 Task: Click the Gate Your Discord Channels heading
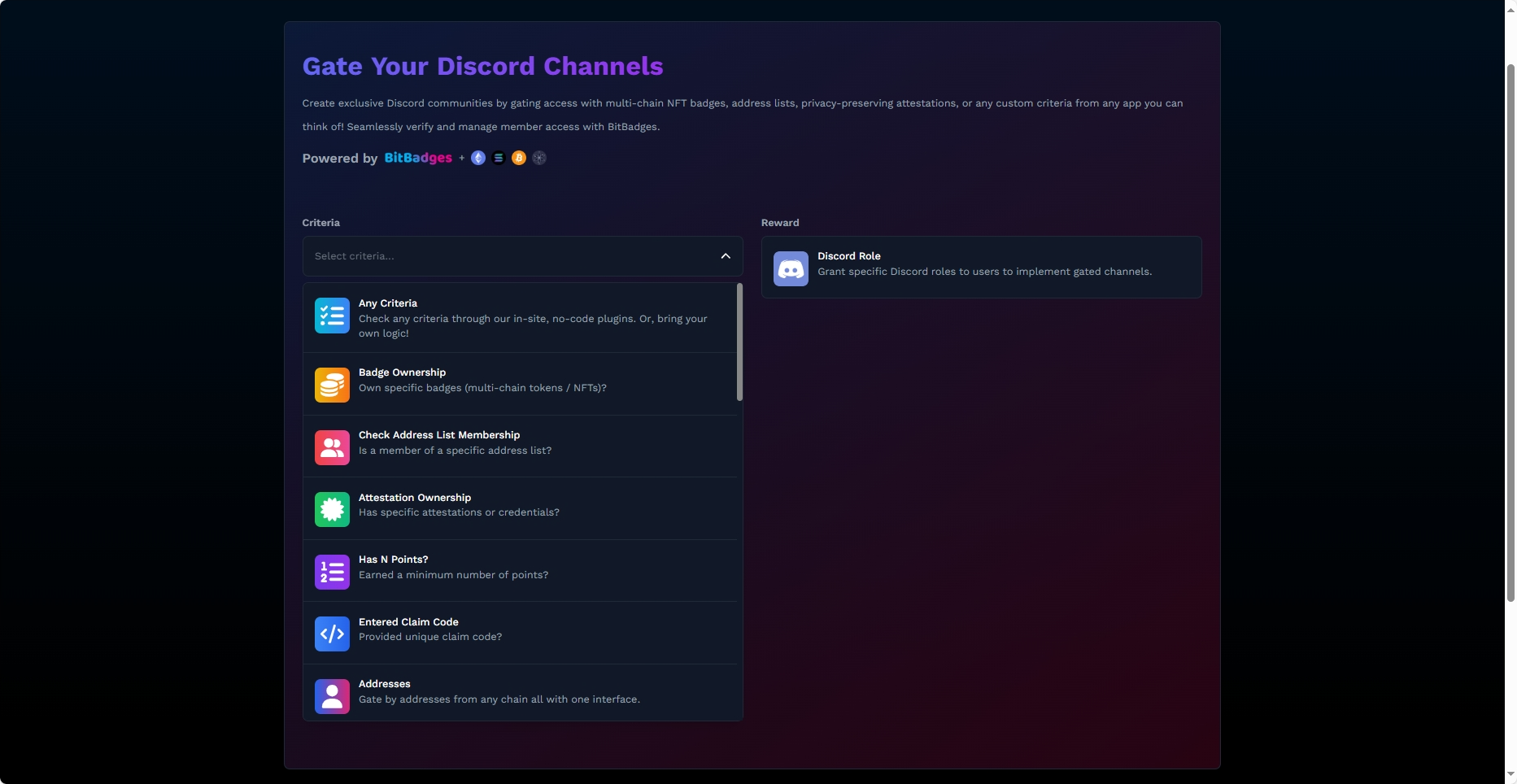482,66
